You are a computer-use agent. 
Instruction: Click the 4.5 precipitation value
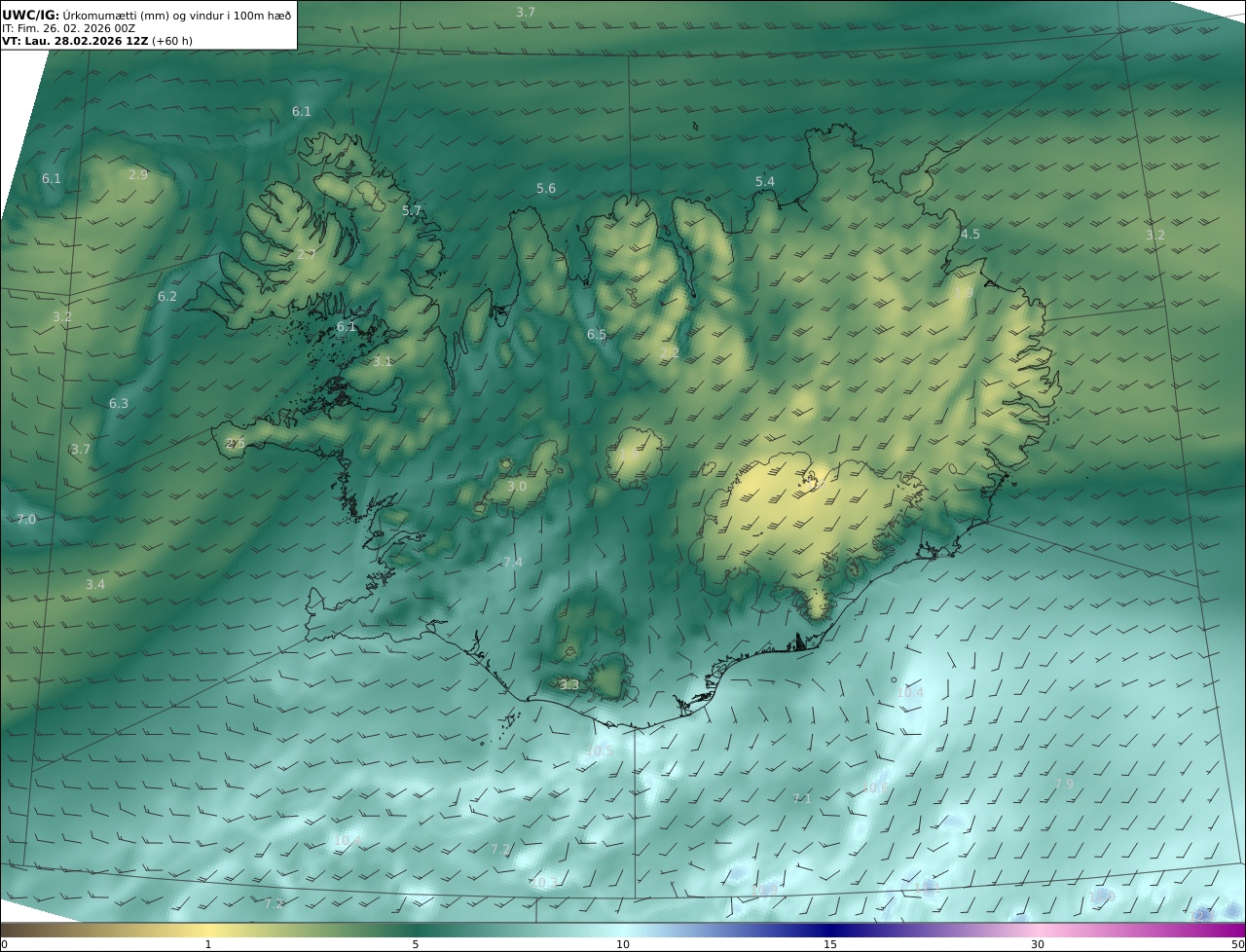(x=971, y=235)
